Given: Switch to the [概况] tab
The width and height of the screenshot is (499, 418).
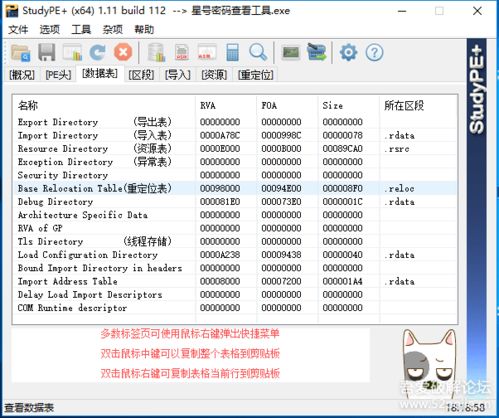Looking at the screenshot, I should [22, 75].
